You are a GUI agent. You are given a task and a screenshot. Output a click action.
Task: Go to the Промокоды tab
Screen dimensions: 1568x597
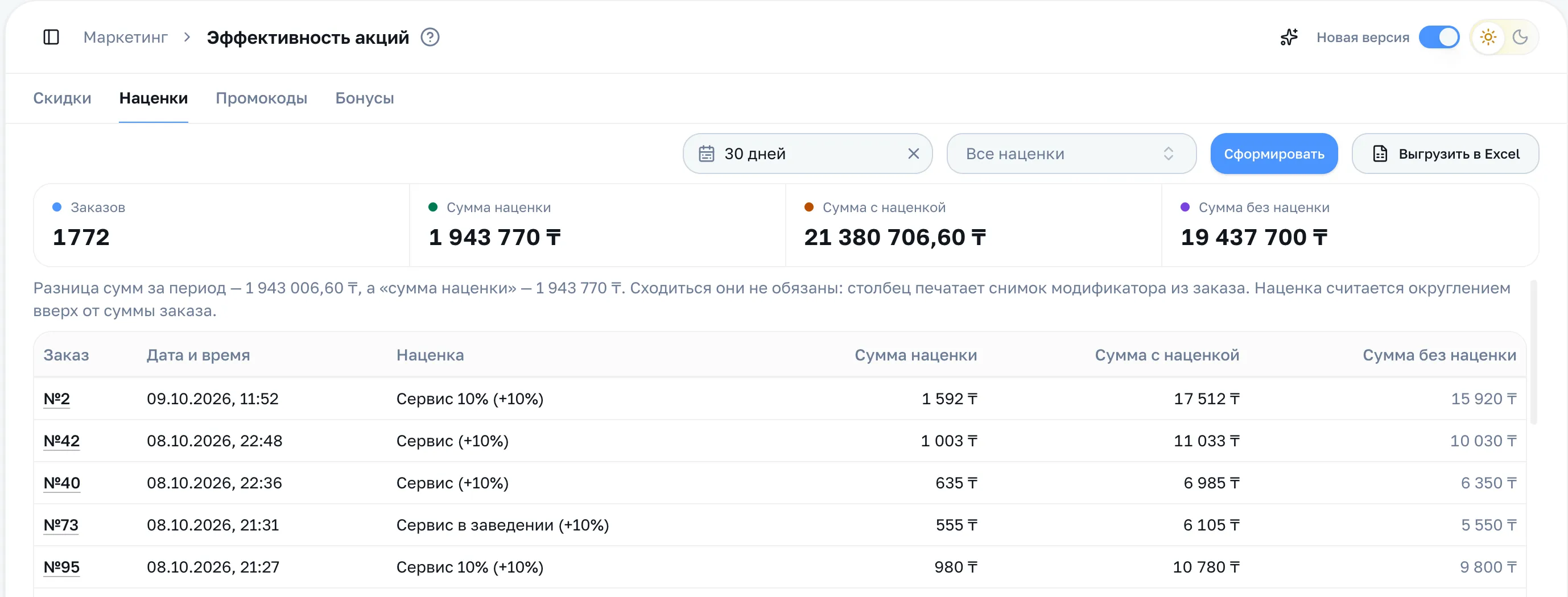(261, 98)
